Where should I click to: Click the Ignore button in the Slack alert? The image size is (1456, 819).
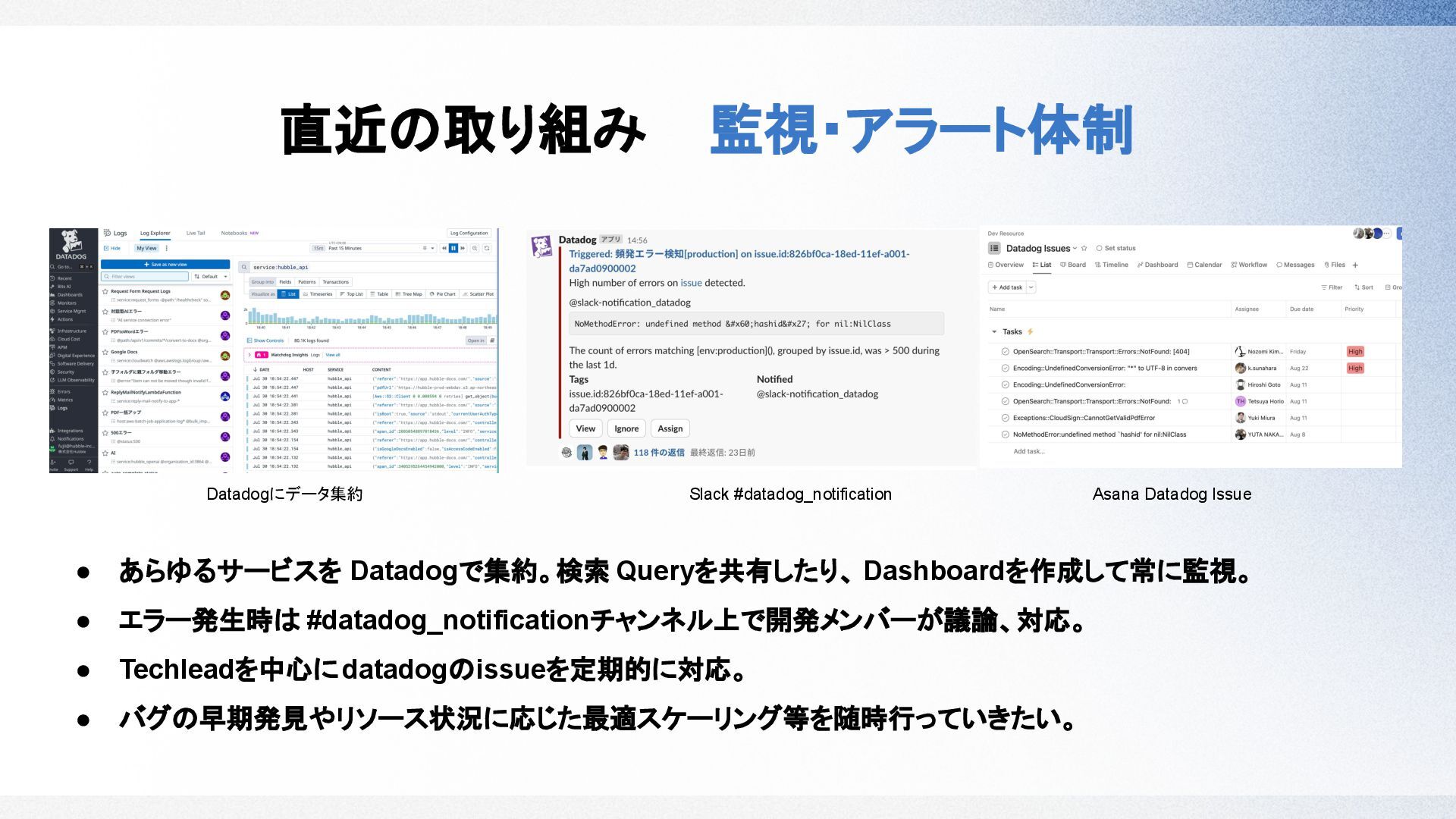[626, 428]
